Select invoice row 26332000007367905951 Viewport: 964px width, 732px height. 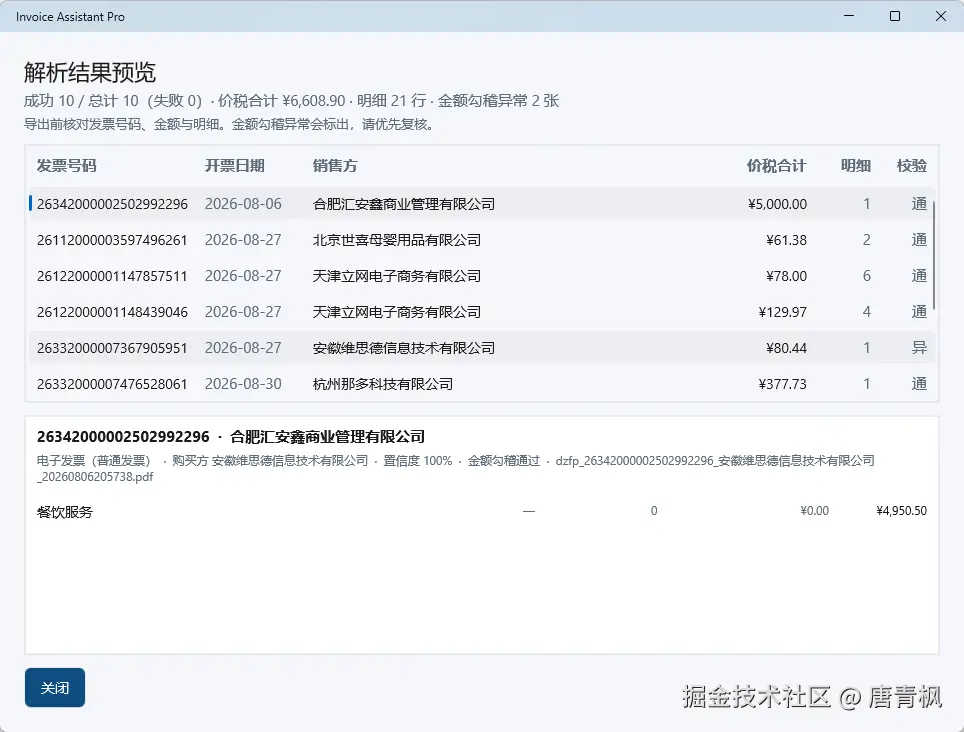[481, 348]
